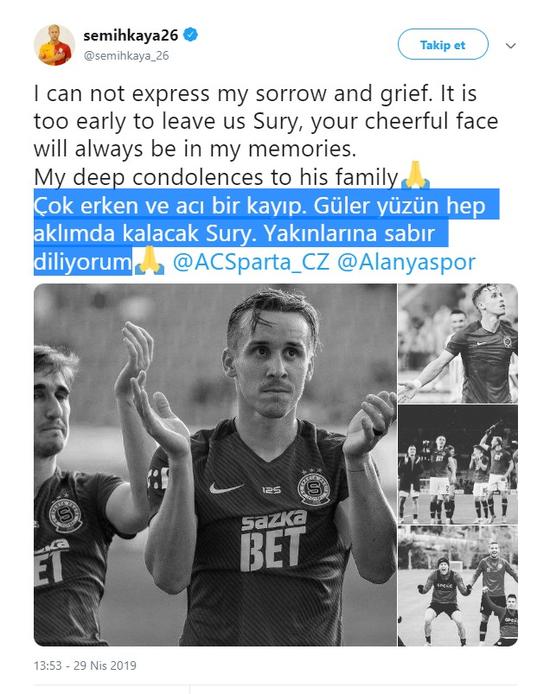Follow the account with Takip et
Image resolution: width=550 pixels, height=694 pixels.
443,45
